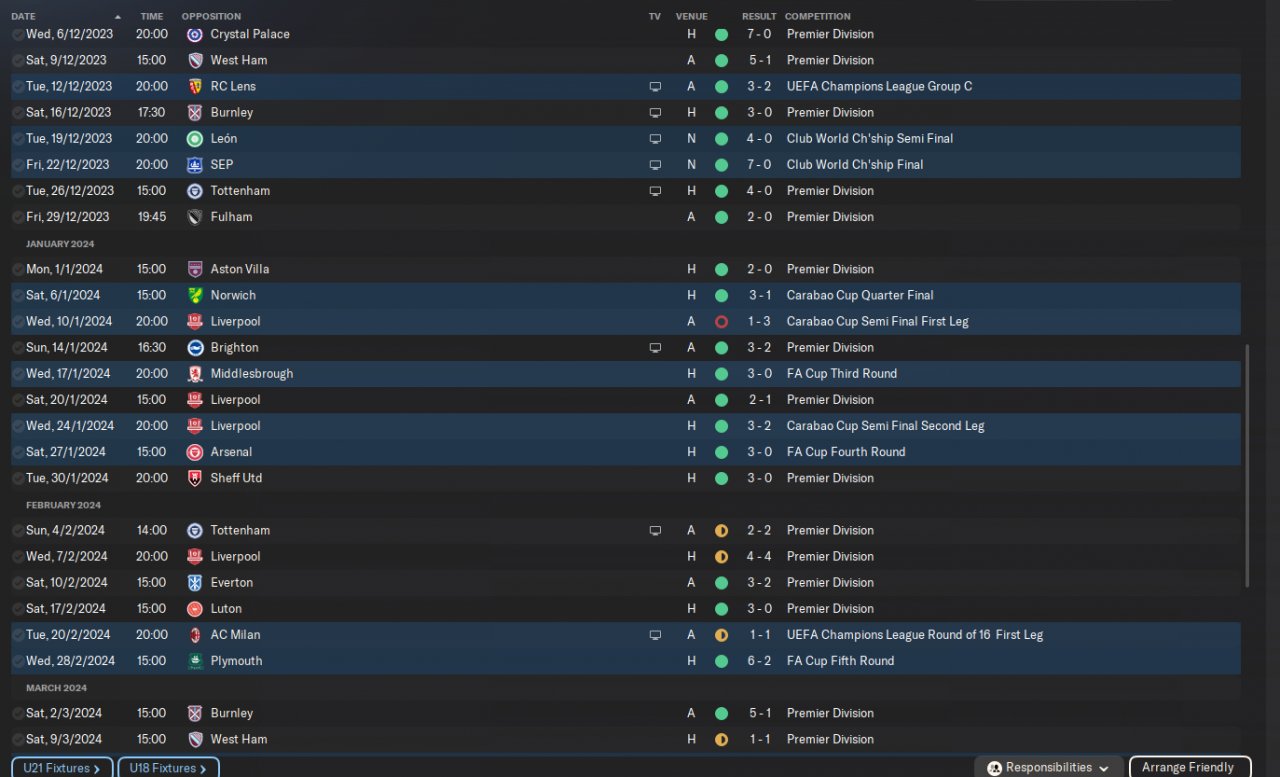
Task: Click the RC Lens club badge
Action: click(x=195, y=86)
